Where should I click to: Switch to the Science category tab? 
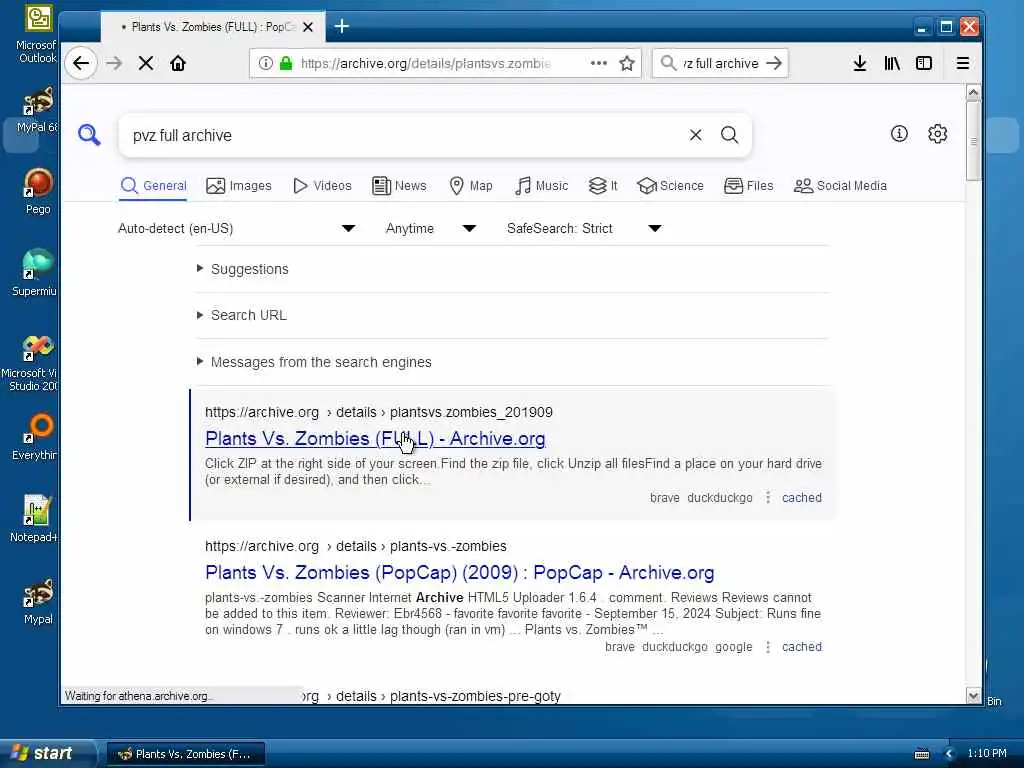(x=671, y=185)
